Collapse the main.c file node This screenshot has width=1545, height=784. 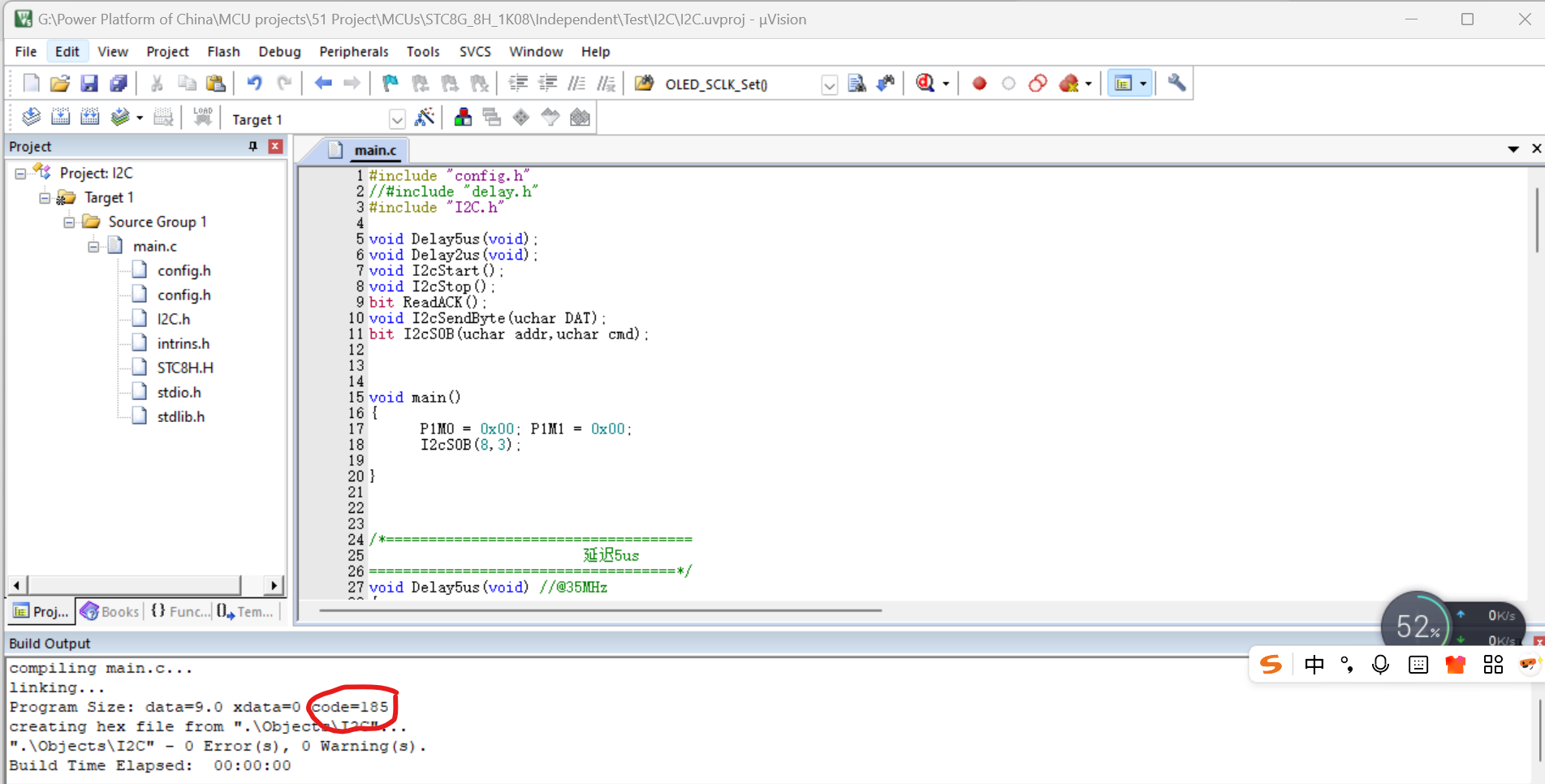pos(93,247)
